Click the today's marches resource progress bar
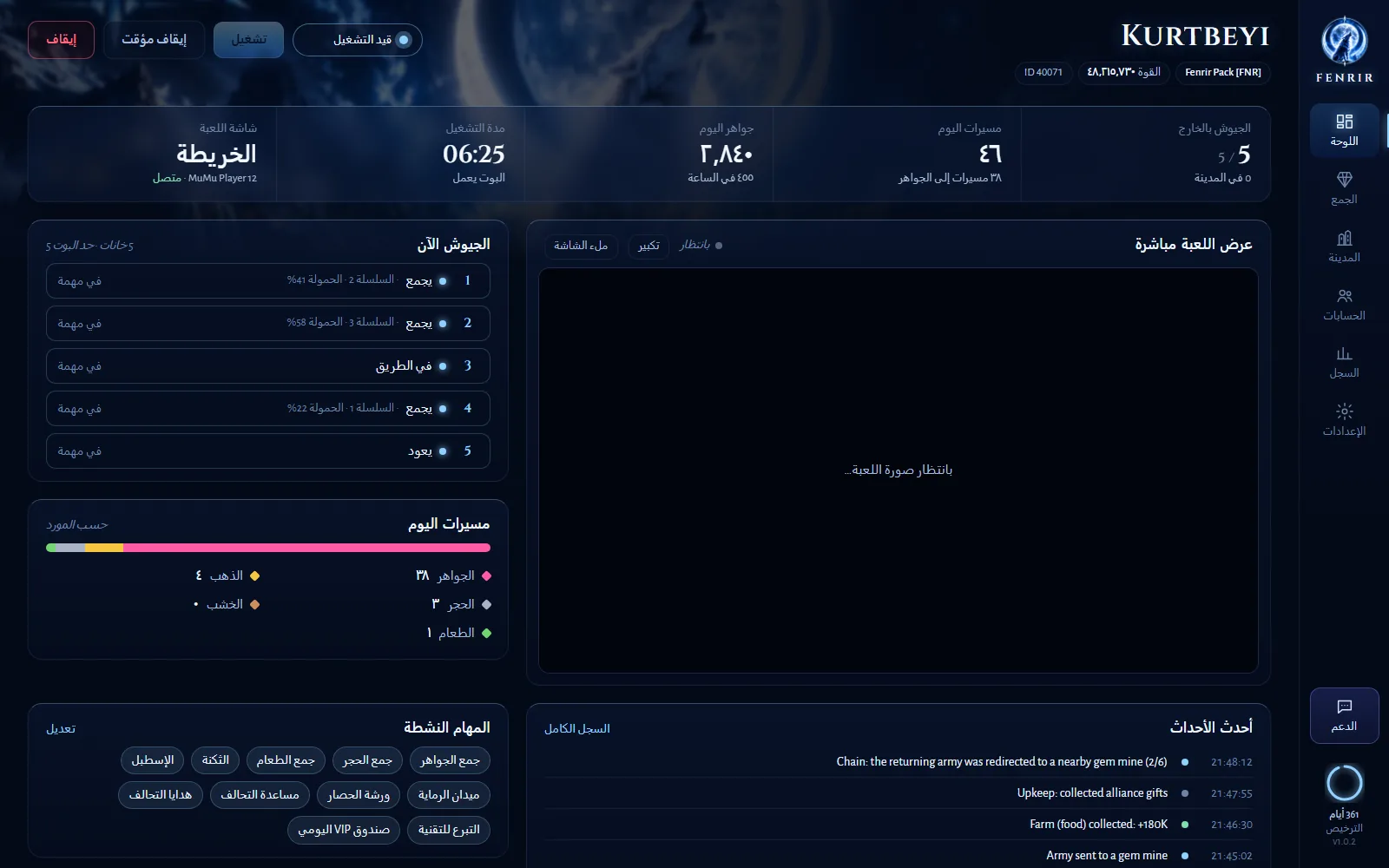This screenshot has height=868, width=1389. click(268, 548)
